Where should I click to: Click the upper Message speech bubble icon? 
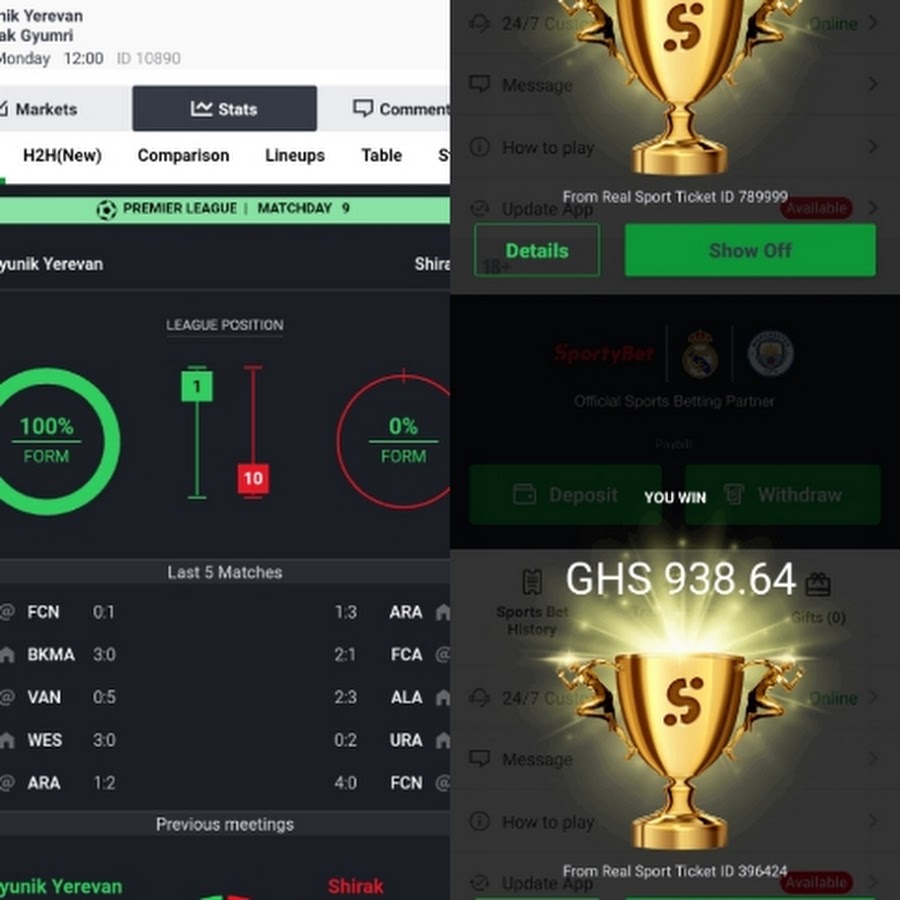[479, 84]
